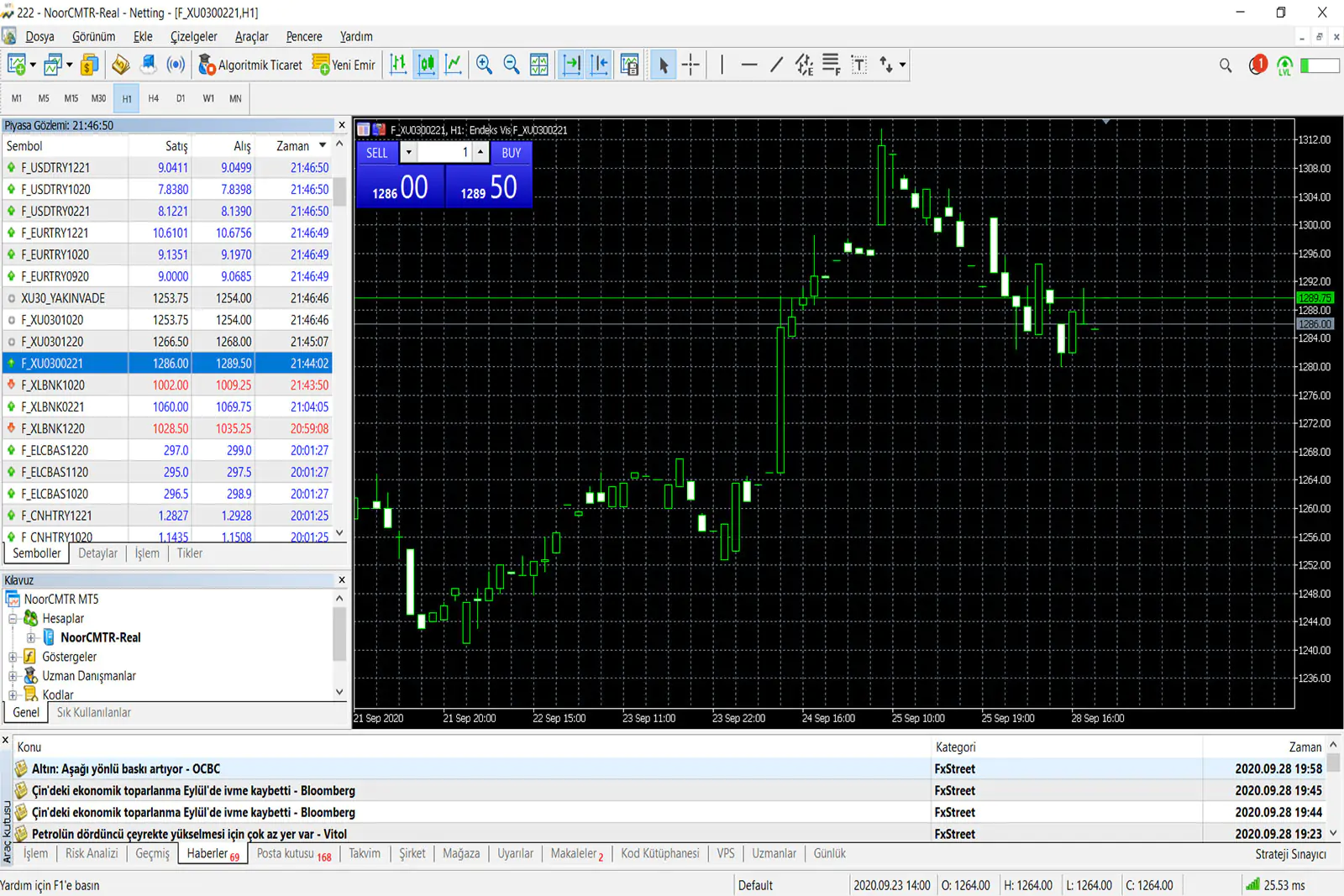Viewport: 1344px width, 896px height.
Task: Select the bar chart display mode
Action: (x=398, y=65)
